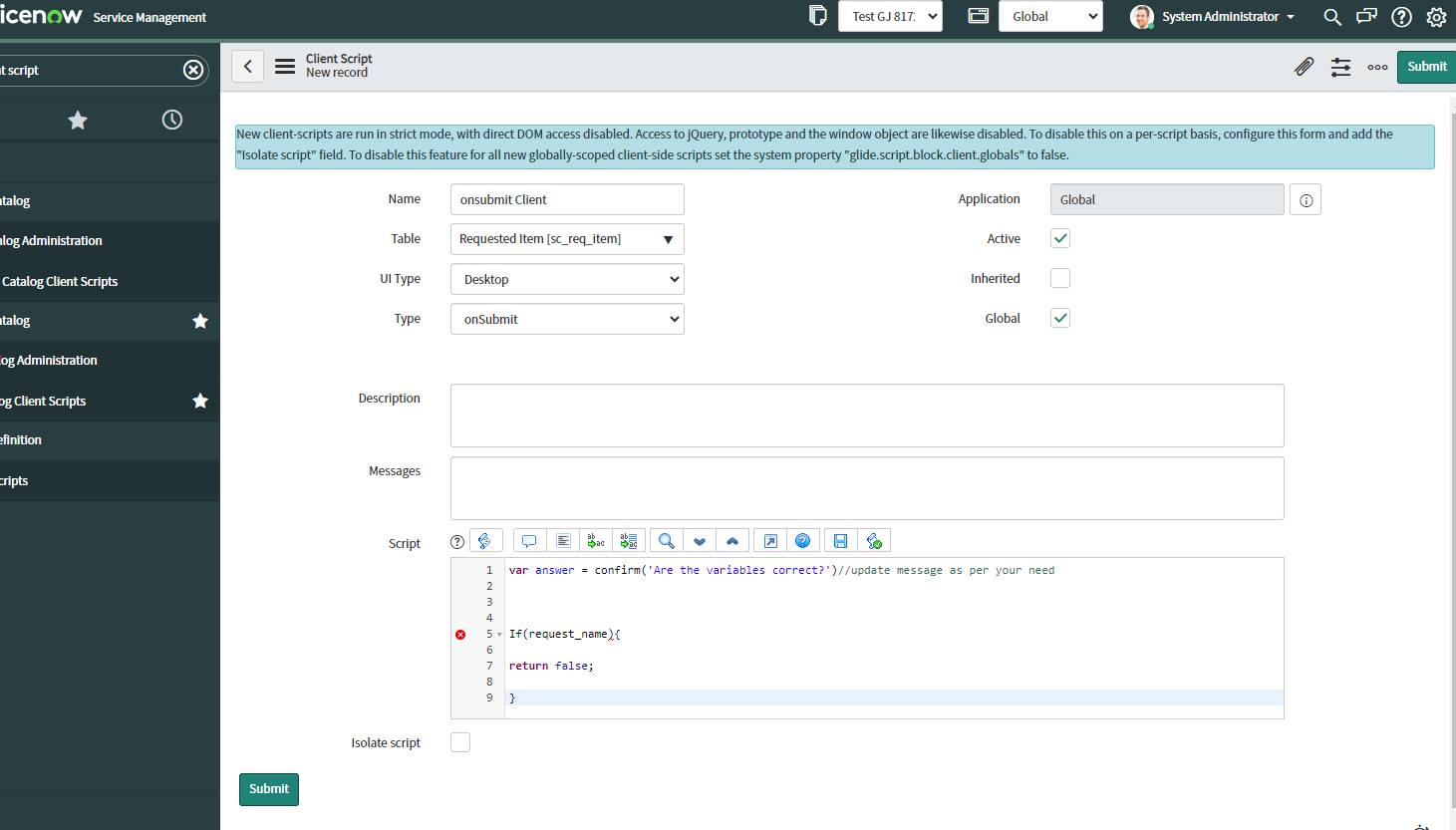Toggle the Inherited checkbox
Screen dimensions: 1456x830
point(1060,279)
